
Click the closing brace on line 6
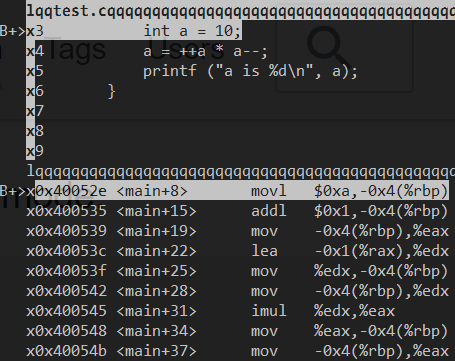point(112,91)
